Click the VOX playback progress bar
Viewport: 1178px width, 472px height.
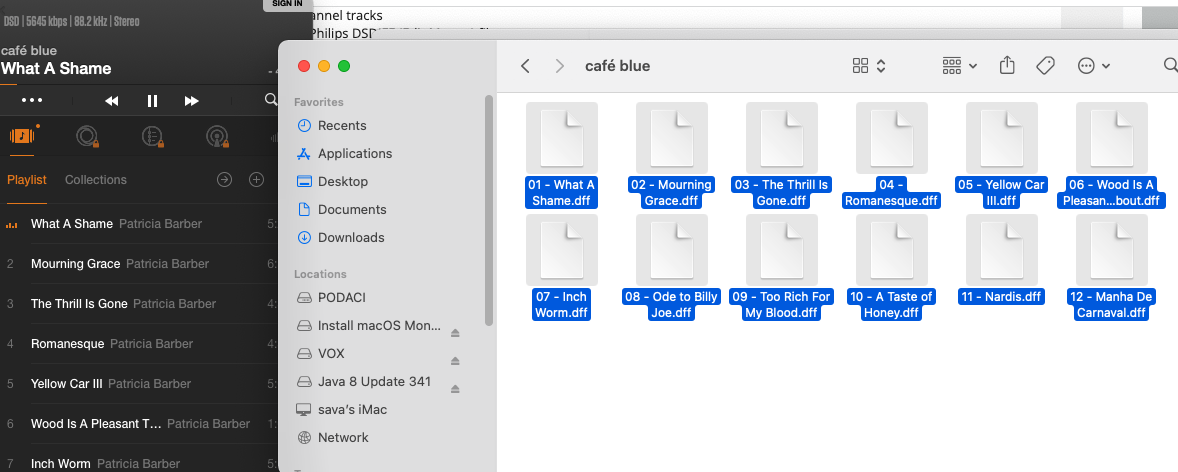(139, 85)
